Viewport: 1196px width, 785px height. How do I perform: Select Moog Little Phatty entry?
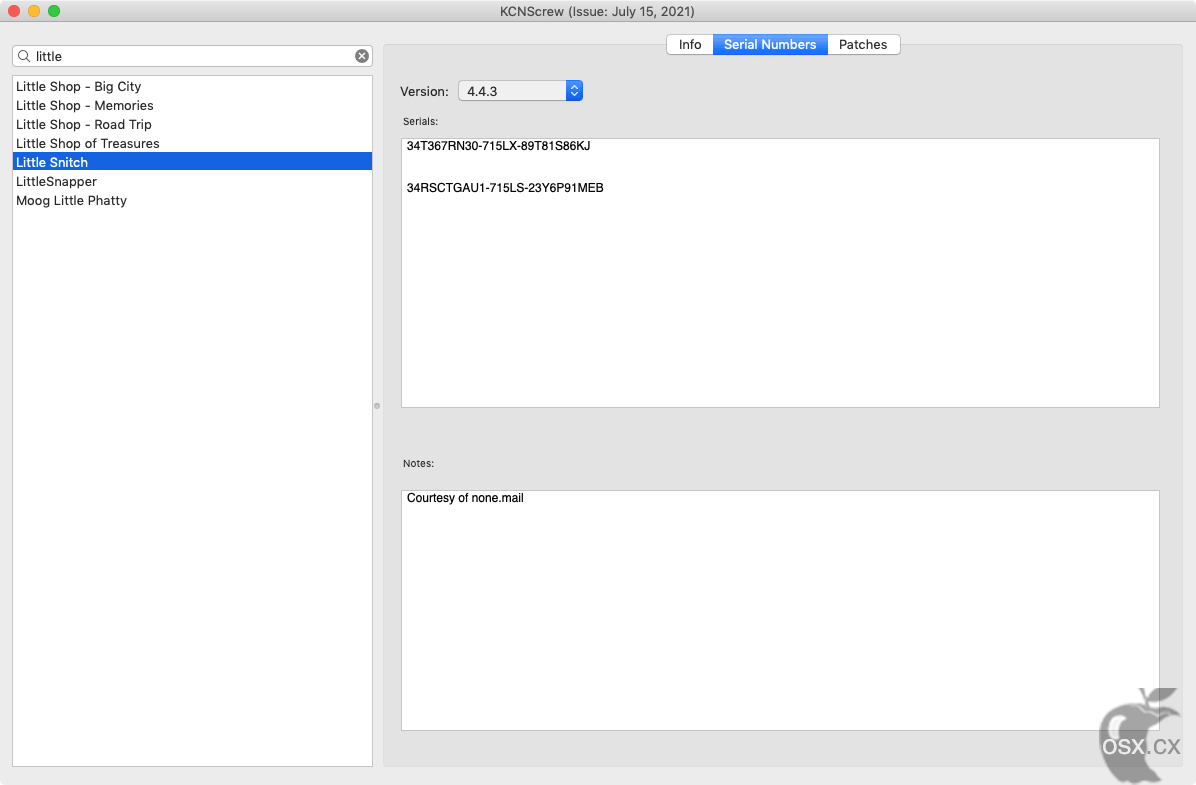click(192, 201)
